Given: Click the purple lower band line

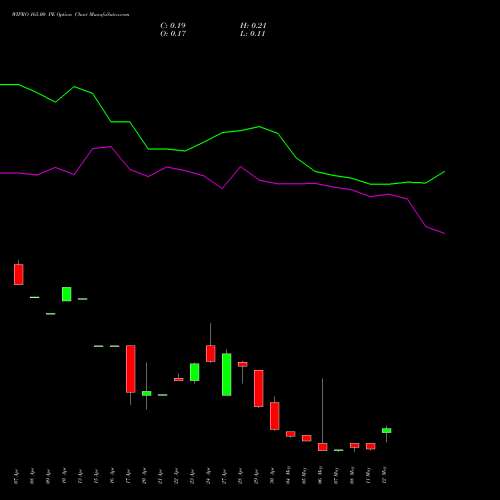Looking at the screenshot, I should (x=223, y=188).
